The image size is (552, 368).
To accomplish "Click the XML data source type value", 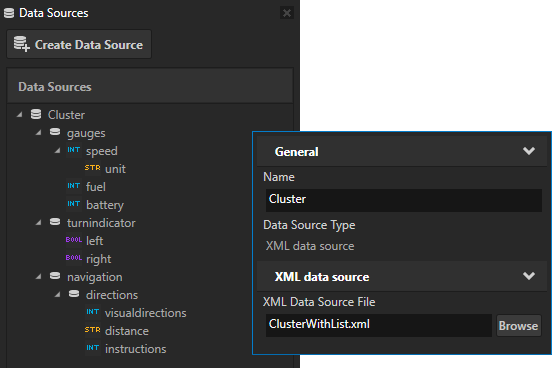I will [310, 246].
